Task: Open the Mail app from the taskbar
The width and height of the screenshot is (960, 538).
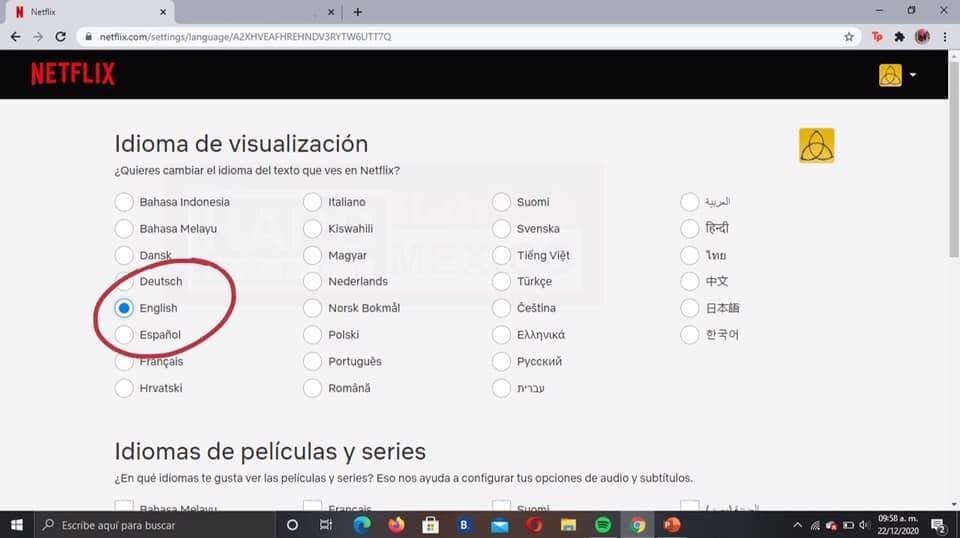Action: click(x=500, y=525)
